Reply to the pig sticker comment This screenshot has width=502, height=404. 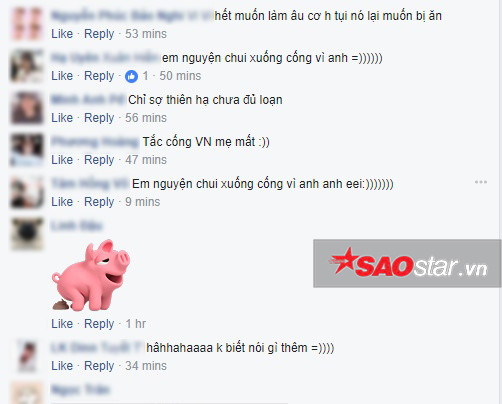click(99, 324)
